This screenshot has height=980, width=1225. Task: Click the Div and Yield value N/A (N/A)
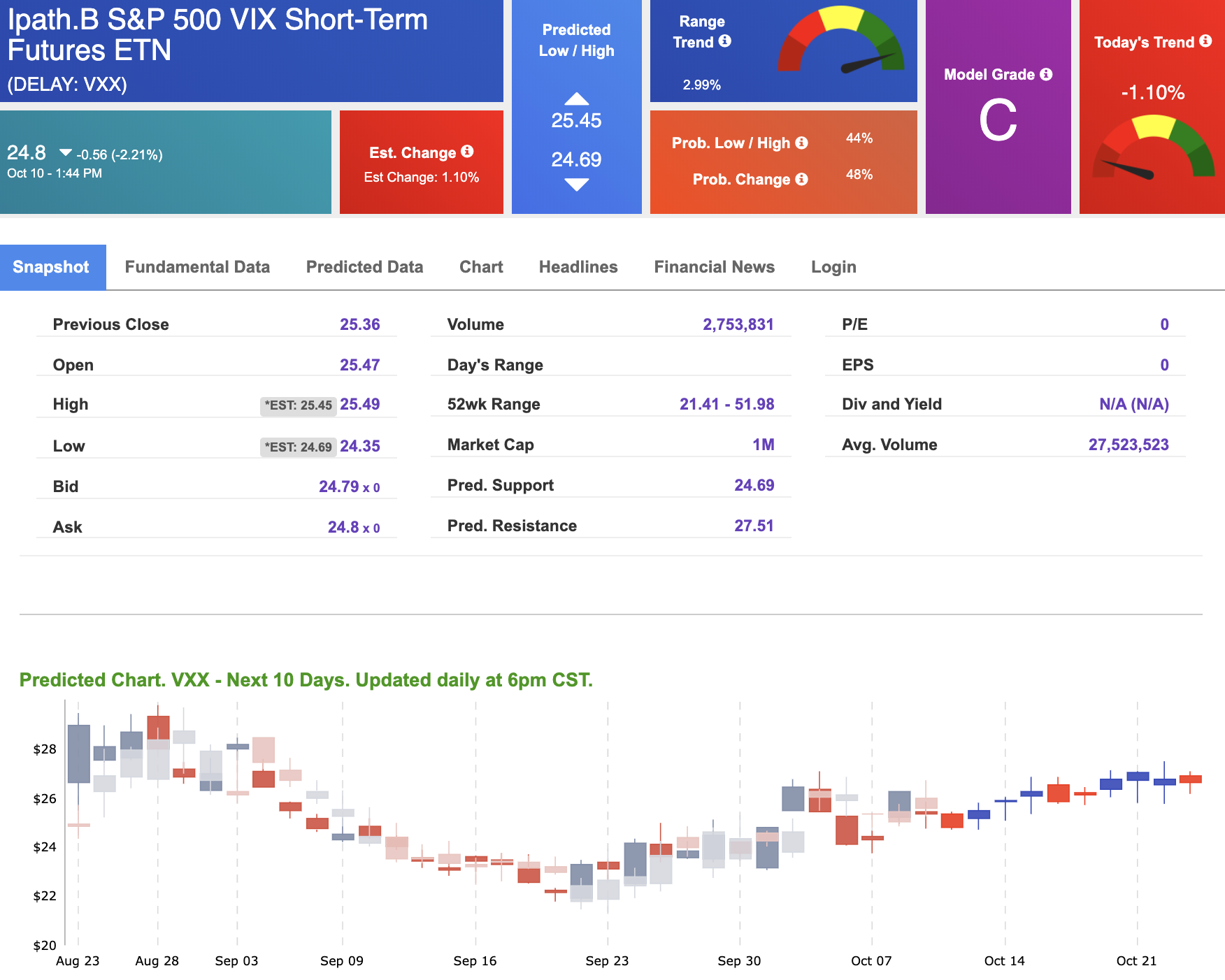pos(1133,404)
